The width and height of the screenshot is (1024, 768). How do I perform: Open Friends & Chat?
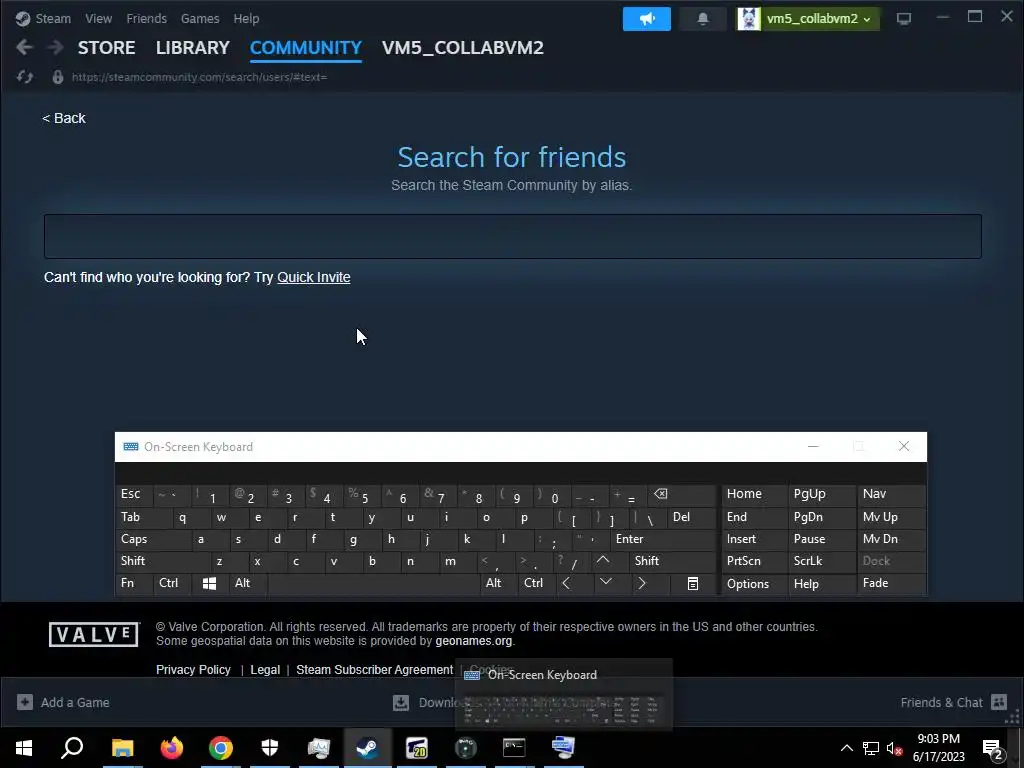953,703
